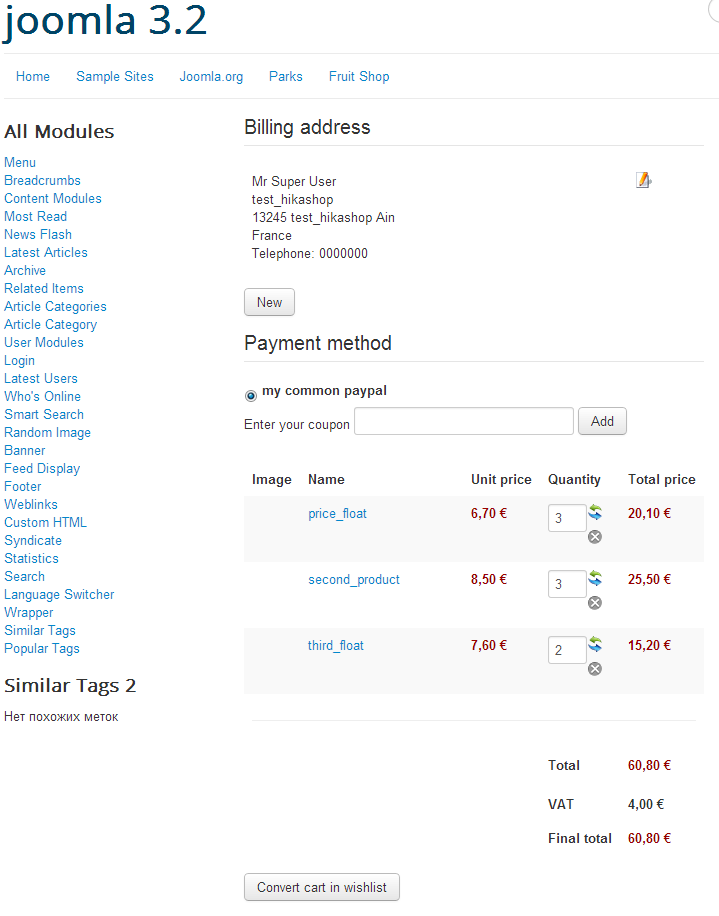Viewport: 719px width, 916px height.
Task: Convert cart in wishlist
Action: [322, 887]
